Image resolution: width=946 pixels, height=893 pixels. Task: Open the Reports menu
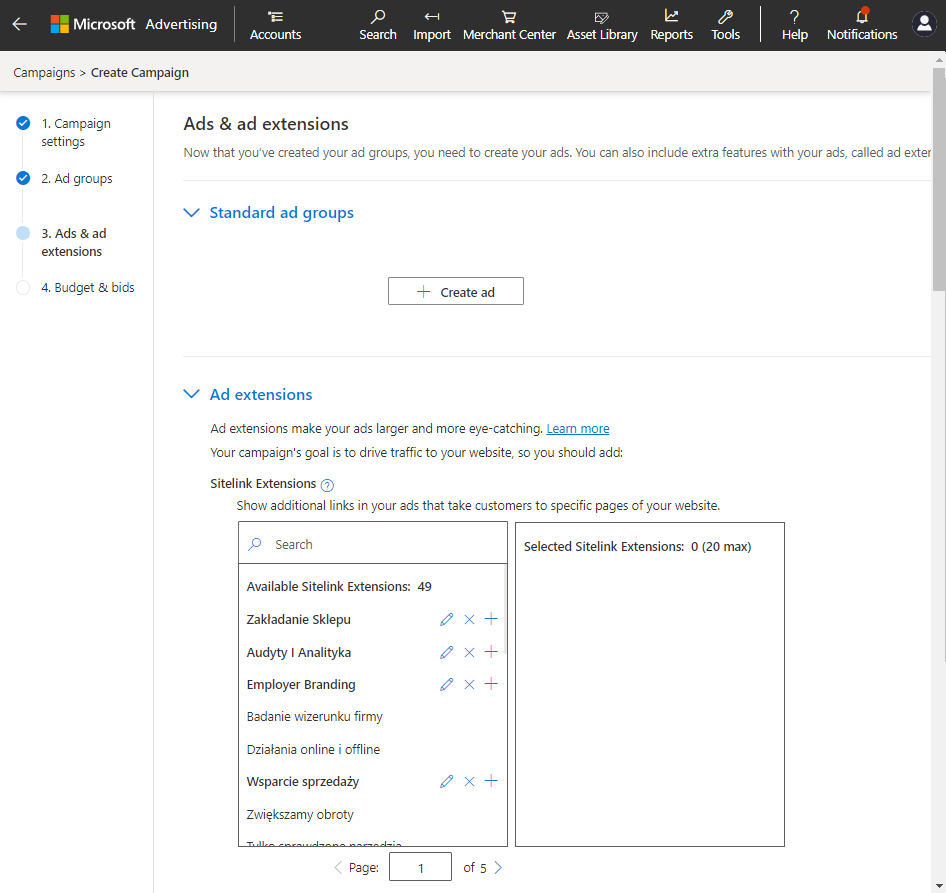671,25
